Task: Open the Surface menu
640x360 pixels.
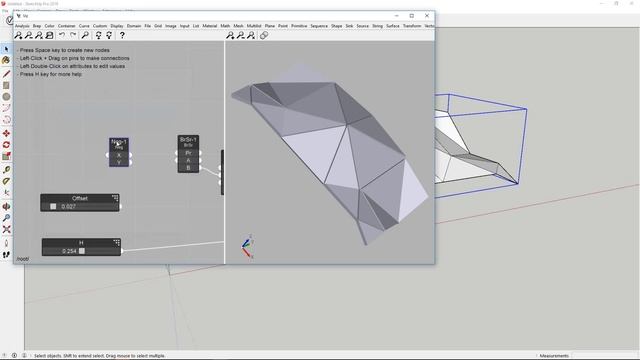Action: pyautogui.click(x=393, y=26)
